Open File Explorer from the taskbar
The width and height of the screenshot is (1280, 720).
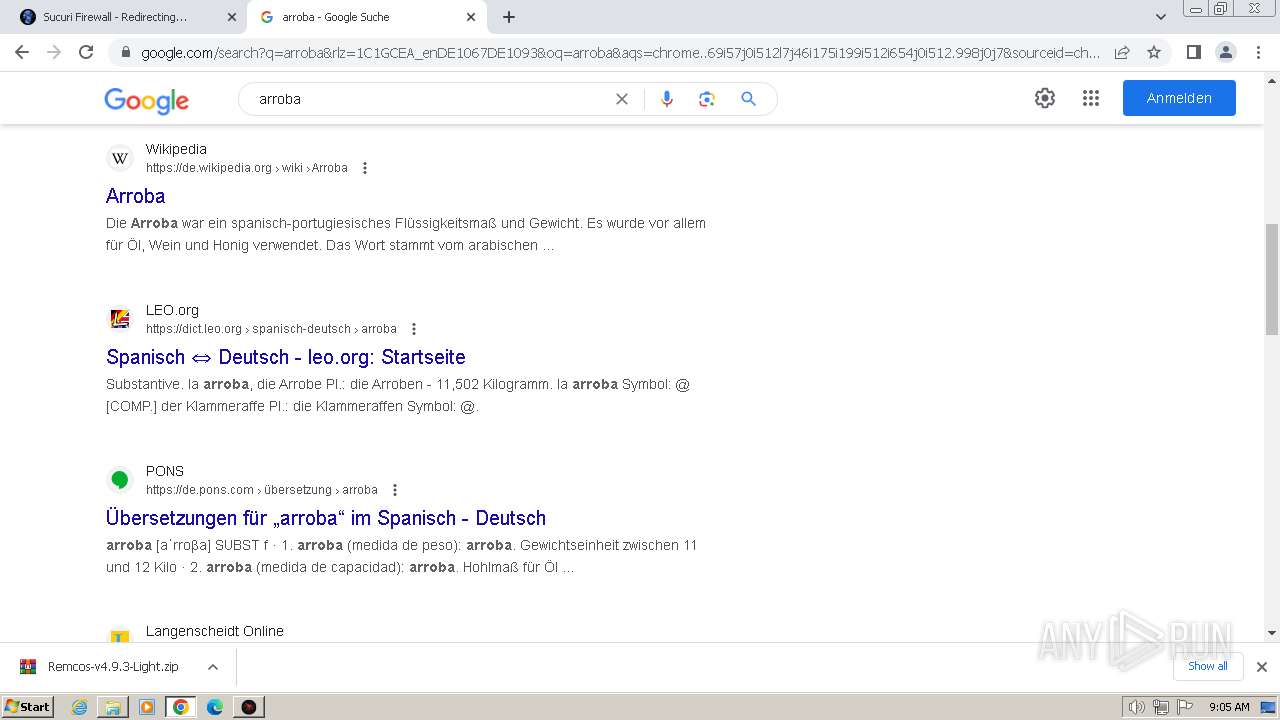pos(113,707)
